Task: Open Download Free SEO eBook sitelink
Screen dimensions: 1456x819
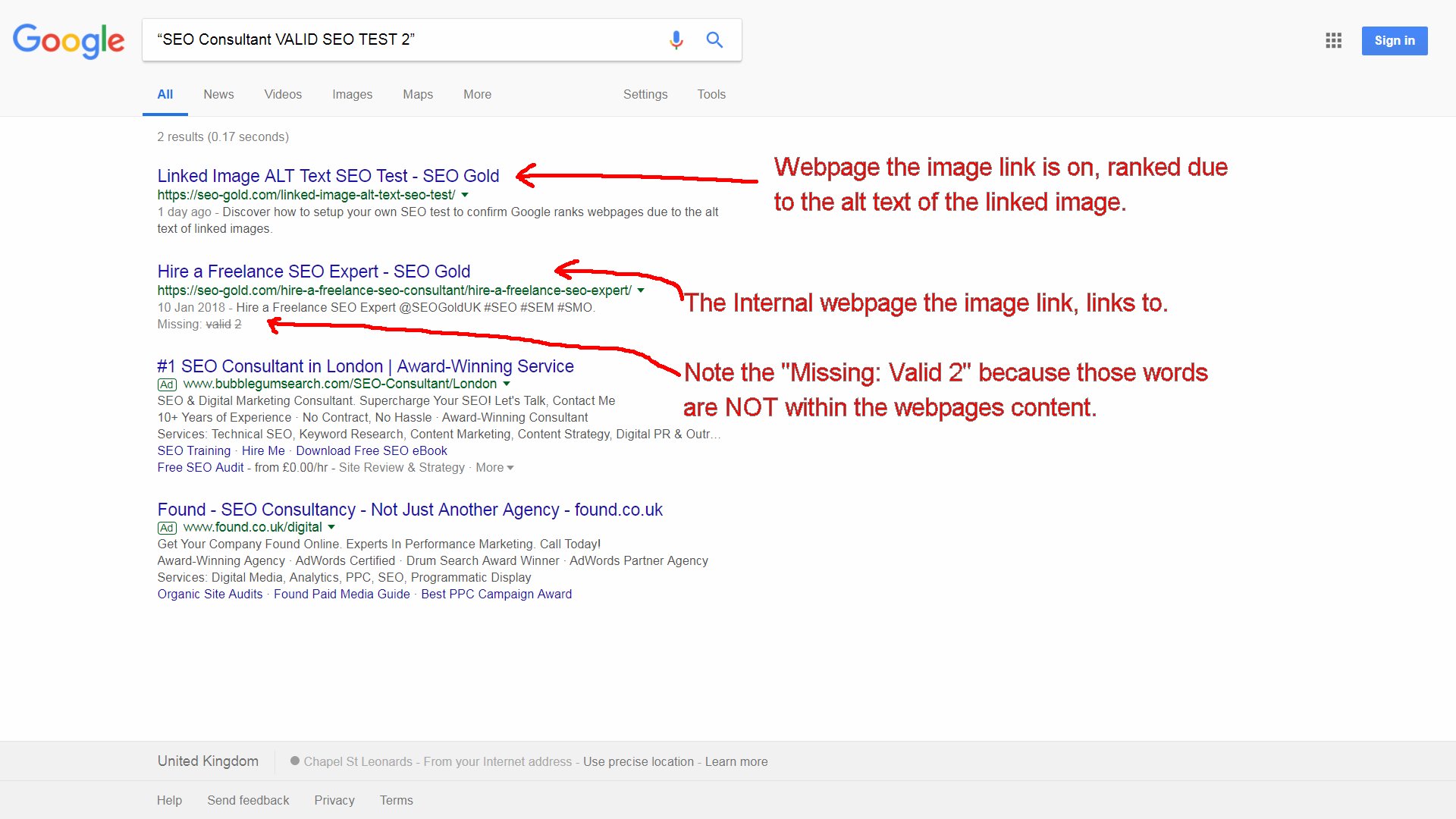Action: pyautogui.click(x=372, y=450)
